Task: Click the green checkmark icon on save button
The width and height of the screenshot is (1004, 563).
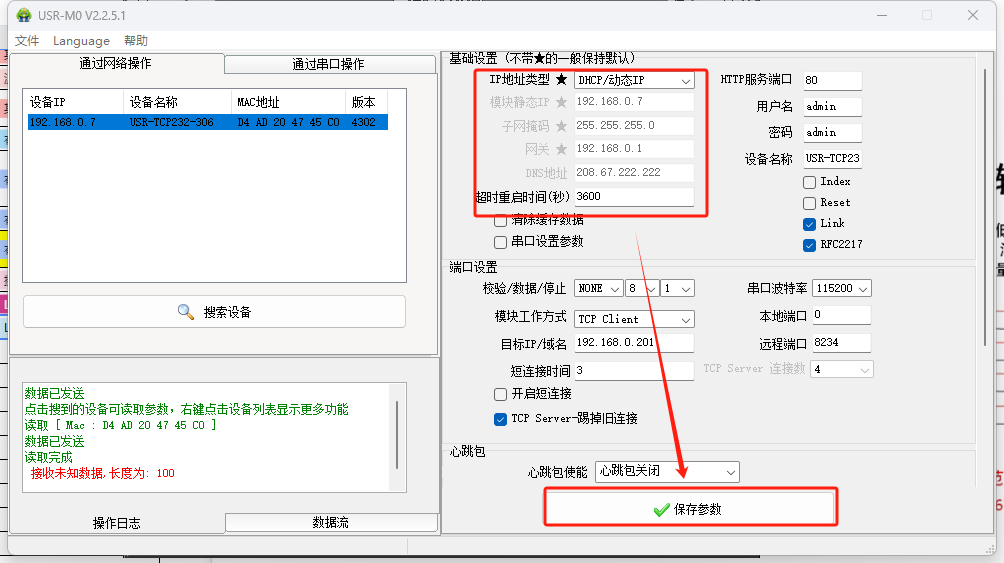Action: [661, 510]
